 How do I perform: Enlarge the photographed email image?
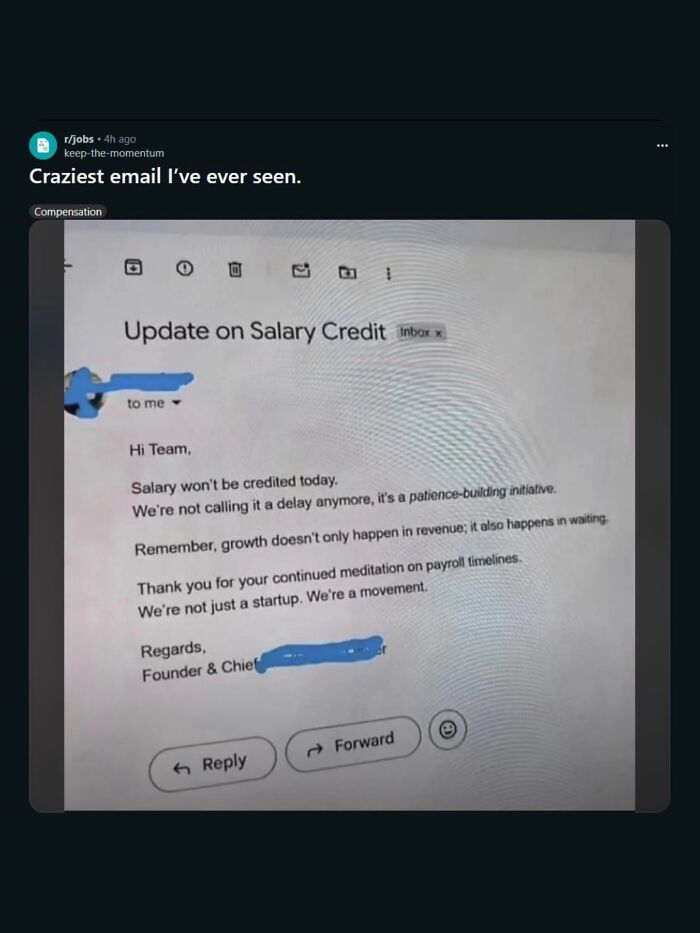tap(349, 515)
